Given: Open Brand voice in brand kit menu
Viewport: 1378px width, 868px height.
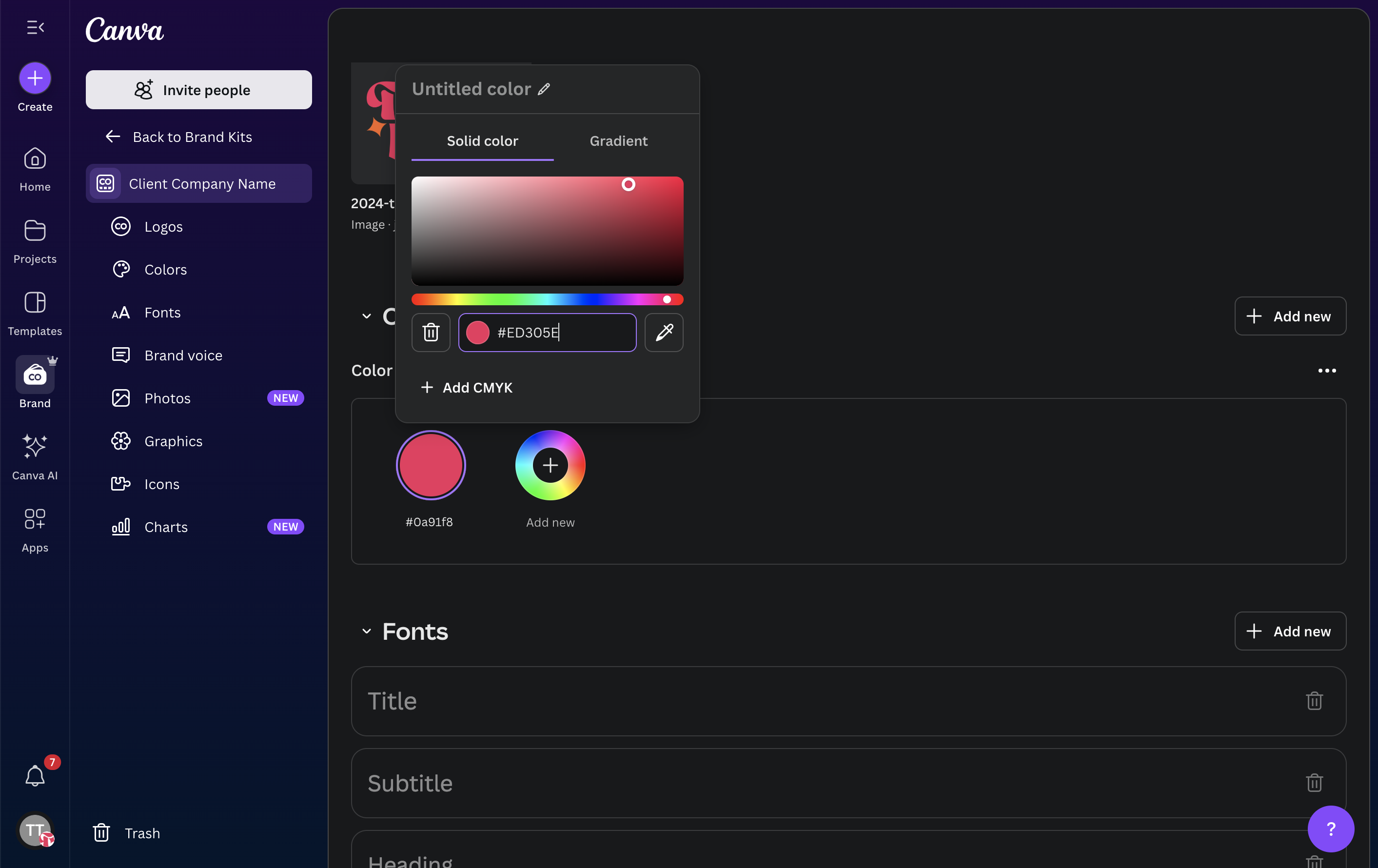Looking at the screenshot, I should pyautogui.click(x=199, y=355).
